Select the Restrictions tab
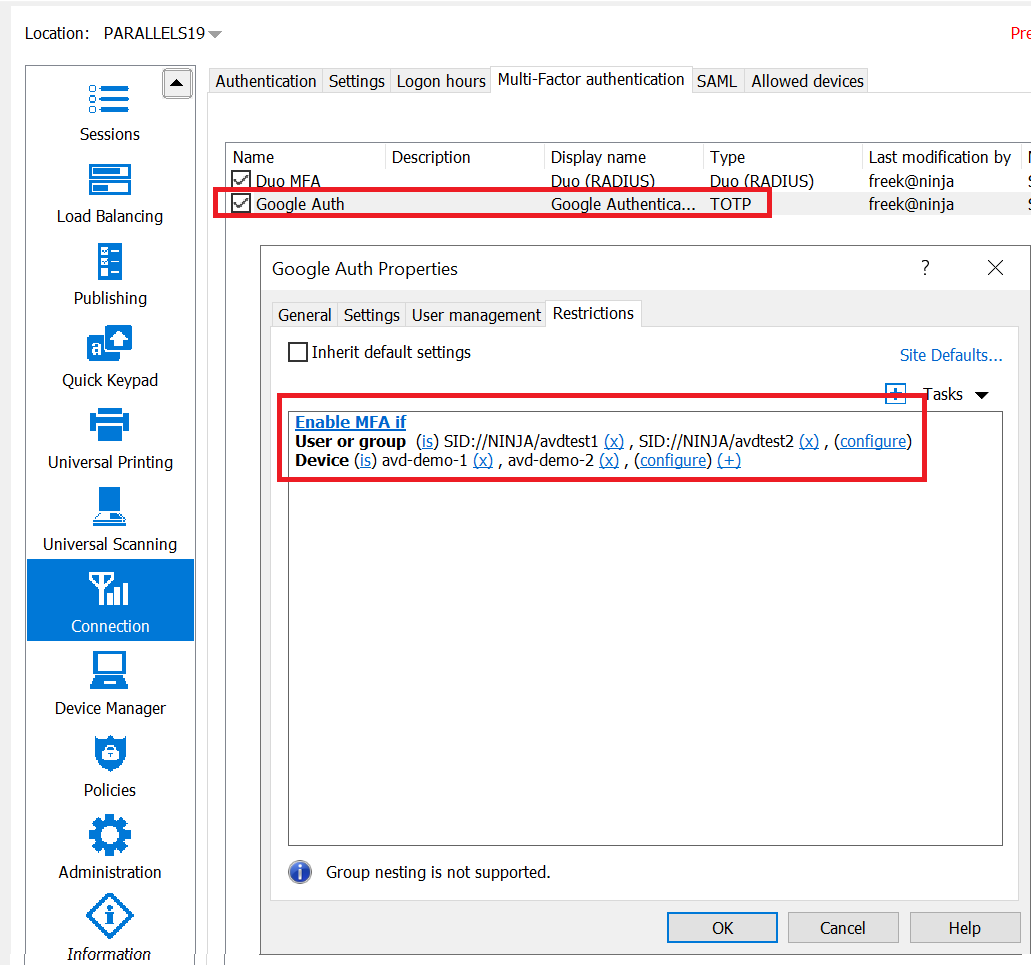The width and height of the screenshot is (1035, 965). [x=593, y=313]
